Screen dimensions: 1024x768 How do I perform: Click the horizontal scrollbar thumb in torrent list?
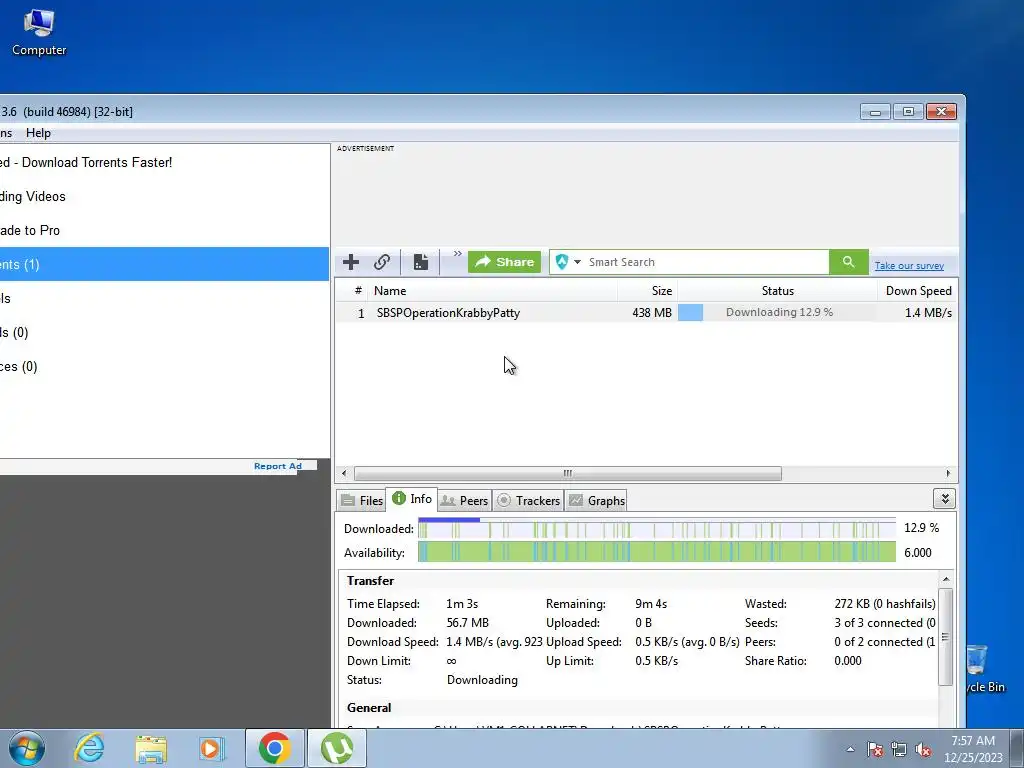[568, 473]
